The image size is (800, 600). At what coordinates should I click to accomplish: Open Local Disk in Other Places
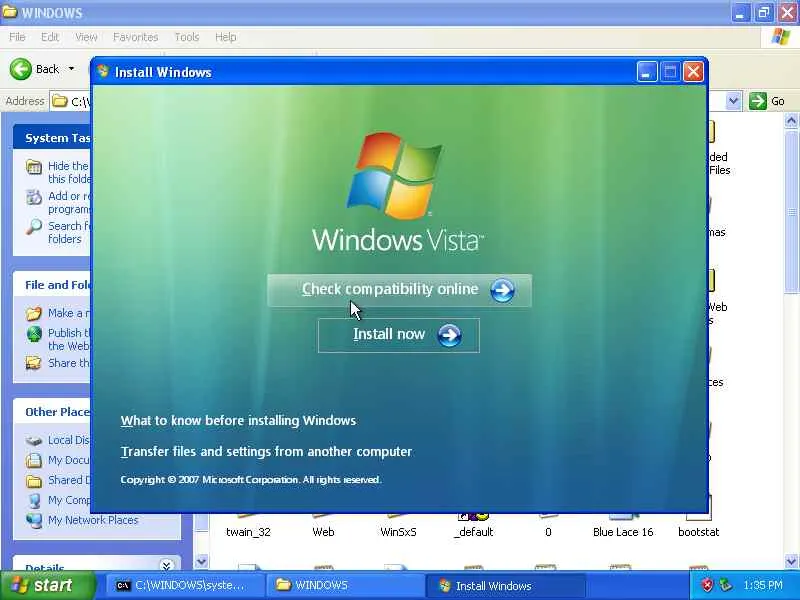coord(68,440)
